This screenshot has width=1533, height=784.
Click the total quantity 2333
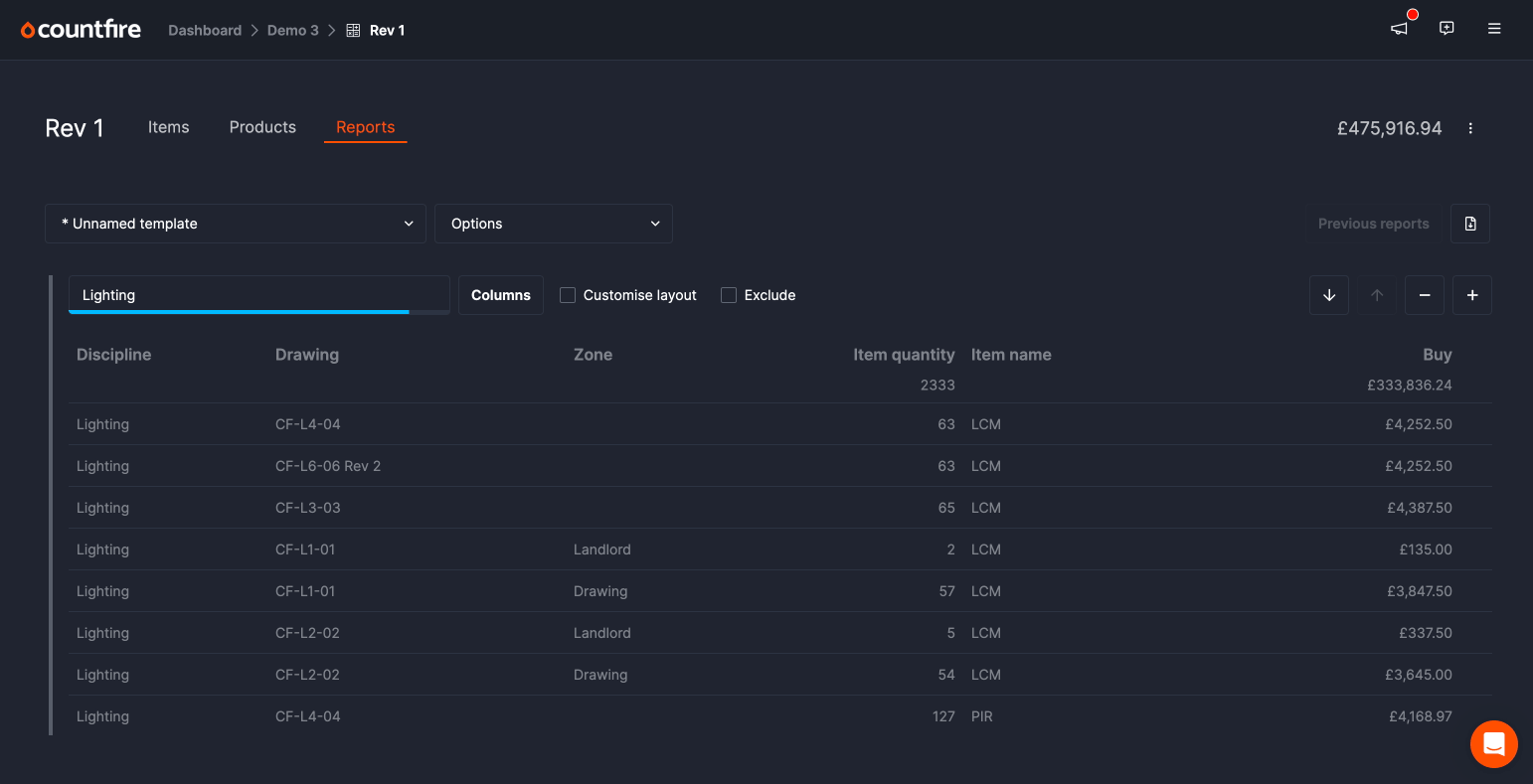point(937,385)
